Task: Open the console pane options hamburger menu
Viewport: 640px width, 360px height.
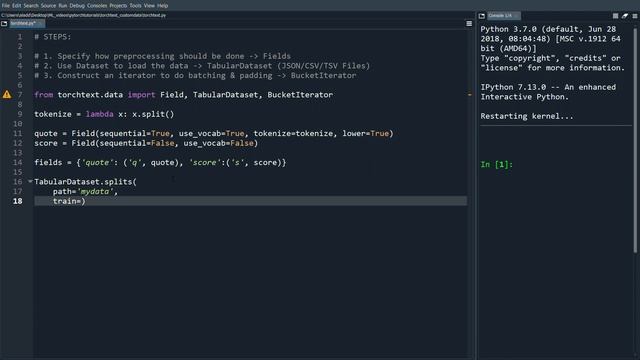Action: [635, 16]
